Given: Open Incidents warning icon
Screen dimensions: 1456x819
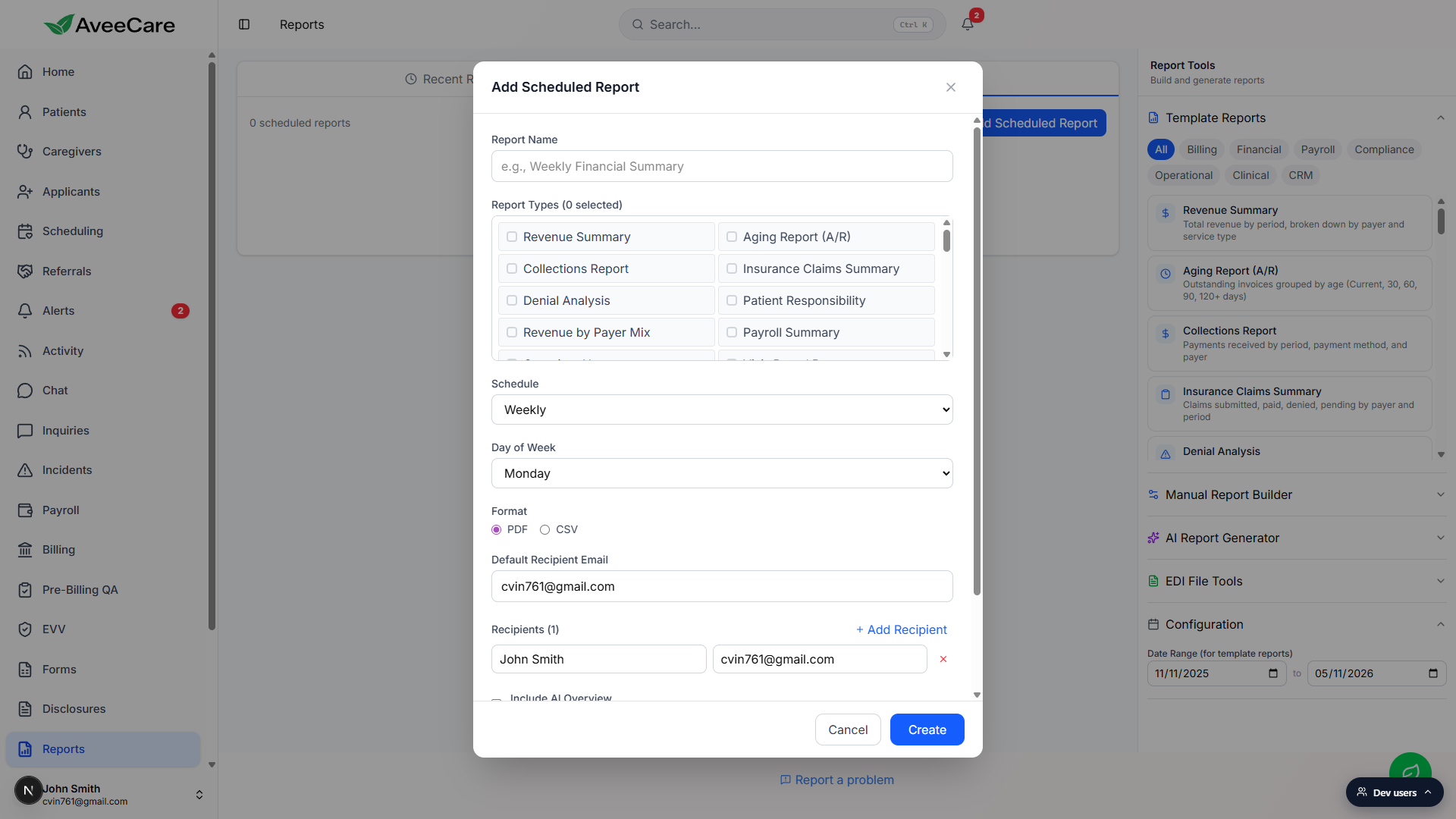Looking at the screenshot, I should (25, 470).
